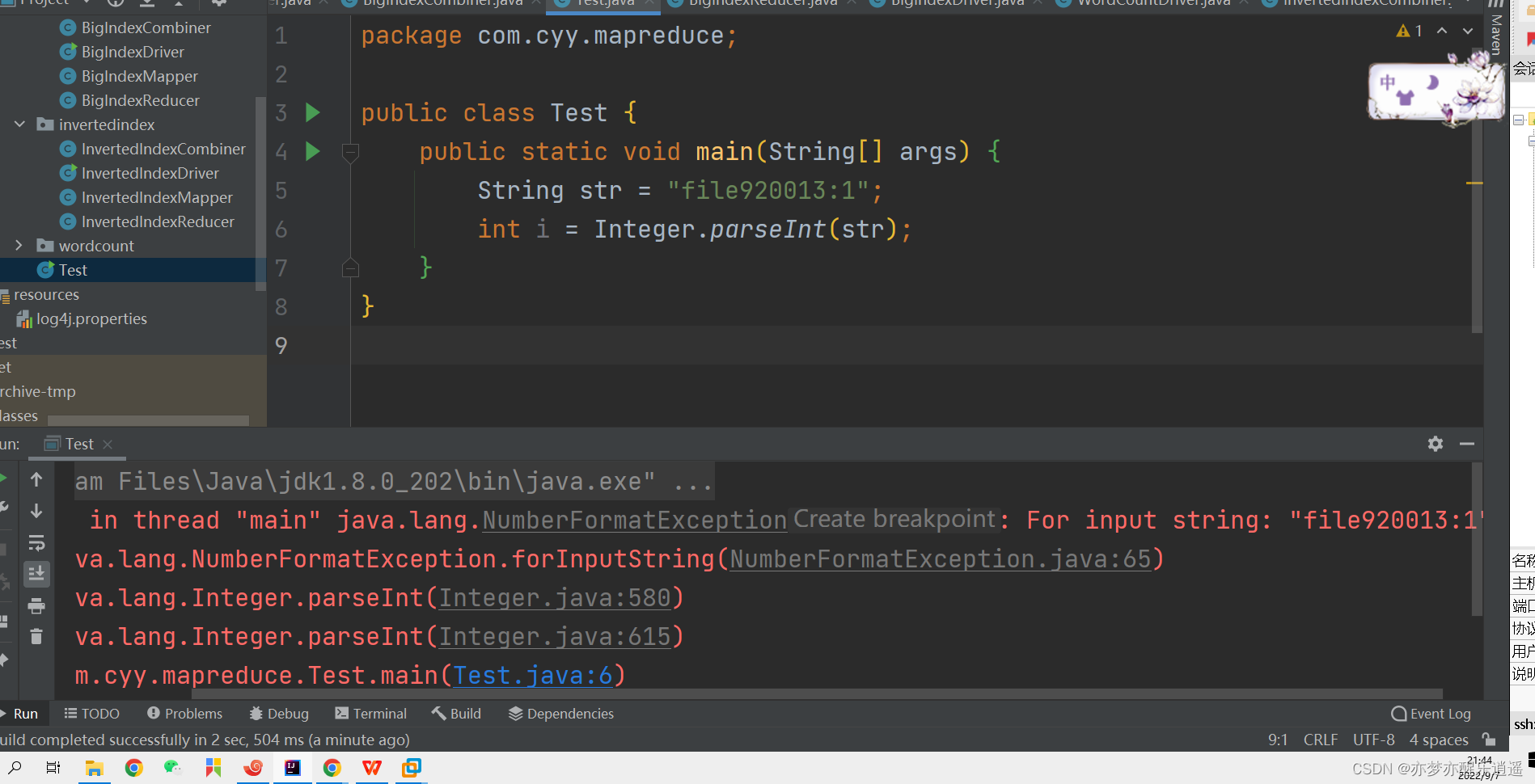Viewport: 1535px width, 784px height.
Task: Click the project tree horizontal scrollbar
Action: click(x=148, y=419)
